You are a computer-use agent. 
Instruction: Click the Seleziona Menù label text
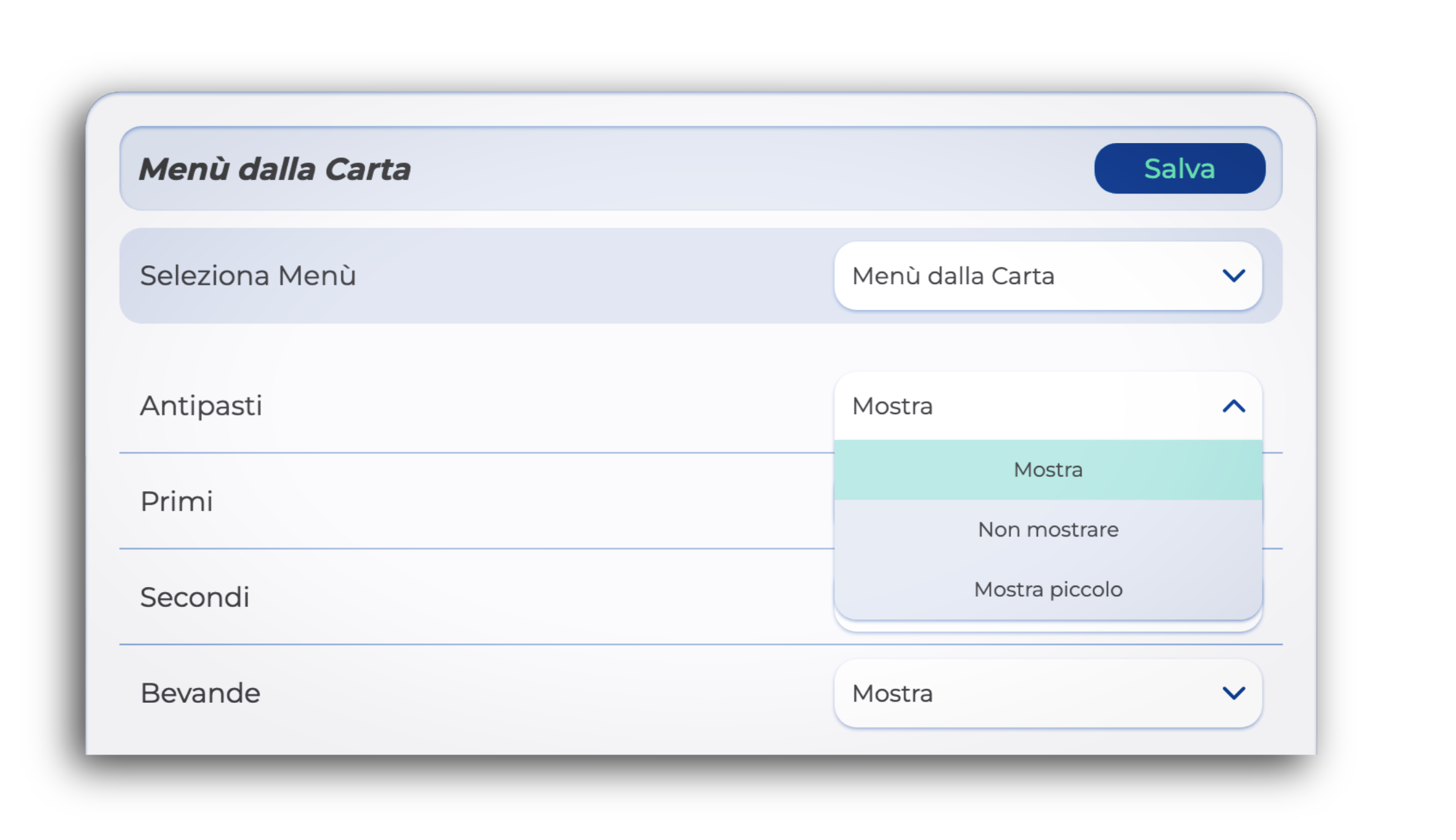pos(248,276)
